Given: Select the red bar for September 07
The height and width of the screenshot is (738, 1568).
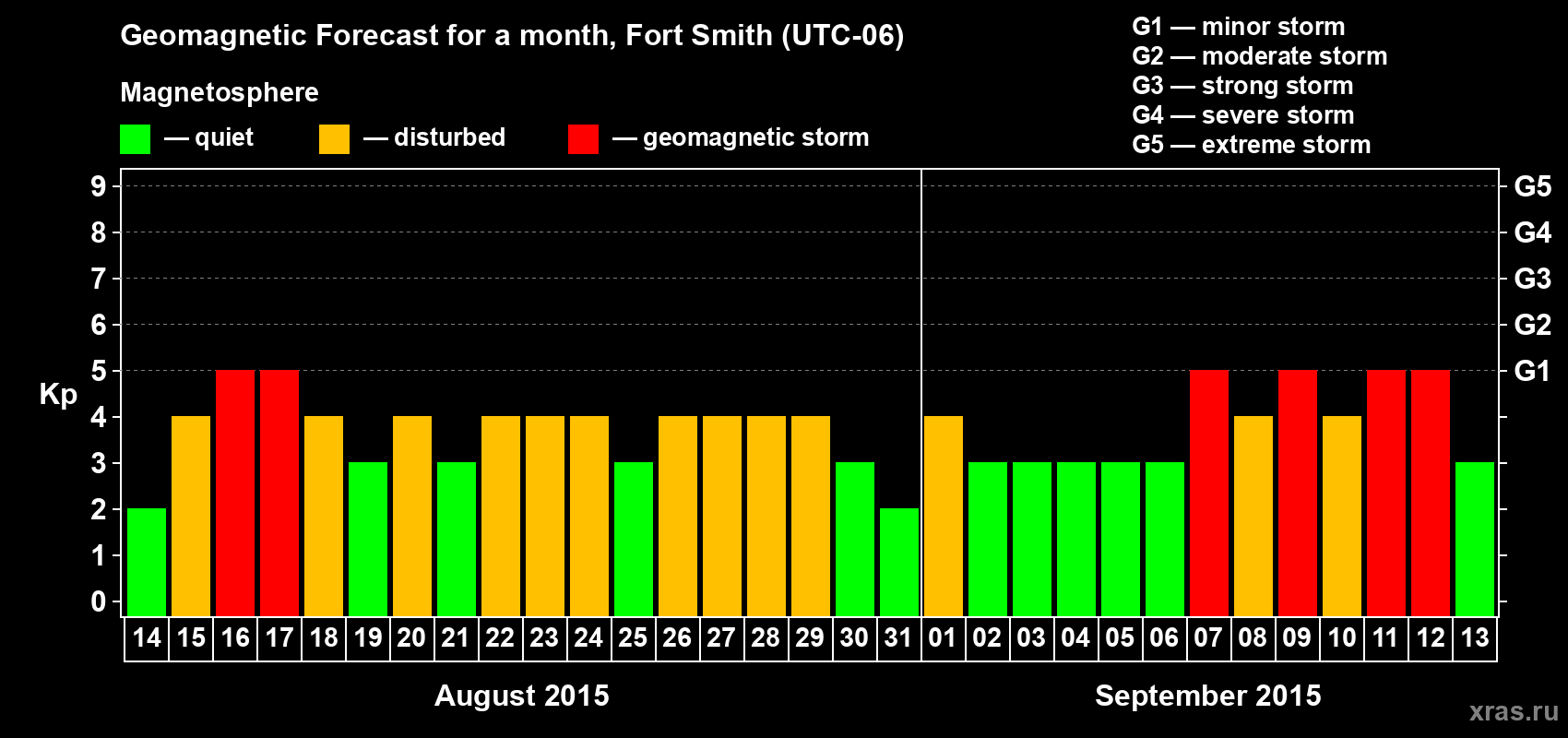Looking at the screenshot, I should pos(1209,493).
